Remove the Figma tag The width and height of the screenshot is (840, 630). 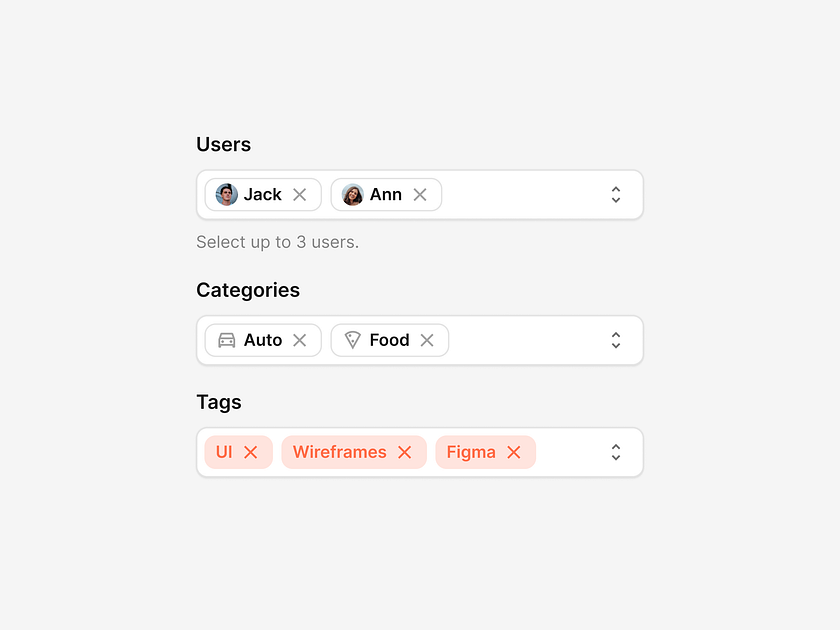coord(514,452)
